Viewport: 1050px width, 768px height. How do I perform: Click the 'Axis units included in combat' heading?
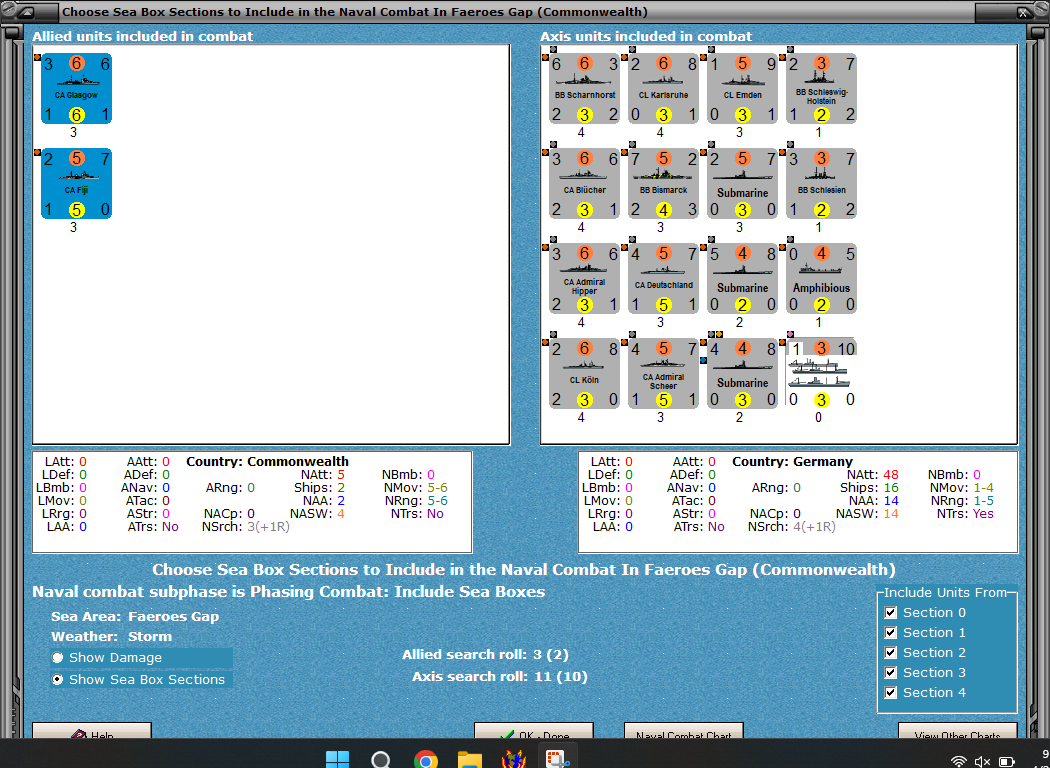click(x=646, y=36)
